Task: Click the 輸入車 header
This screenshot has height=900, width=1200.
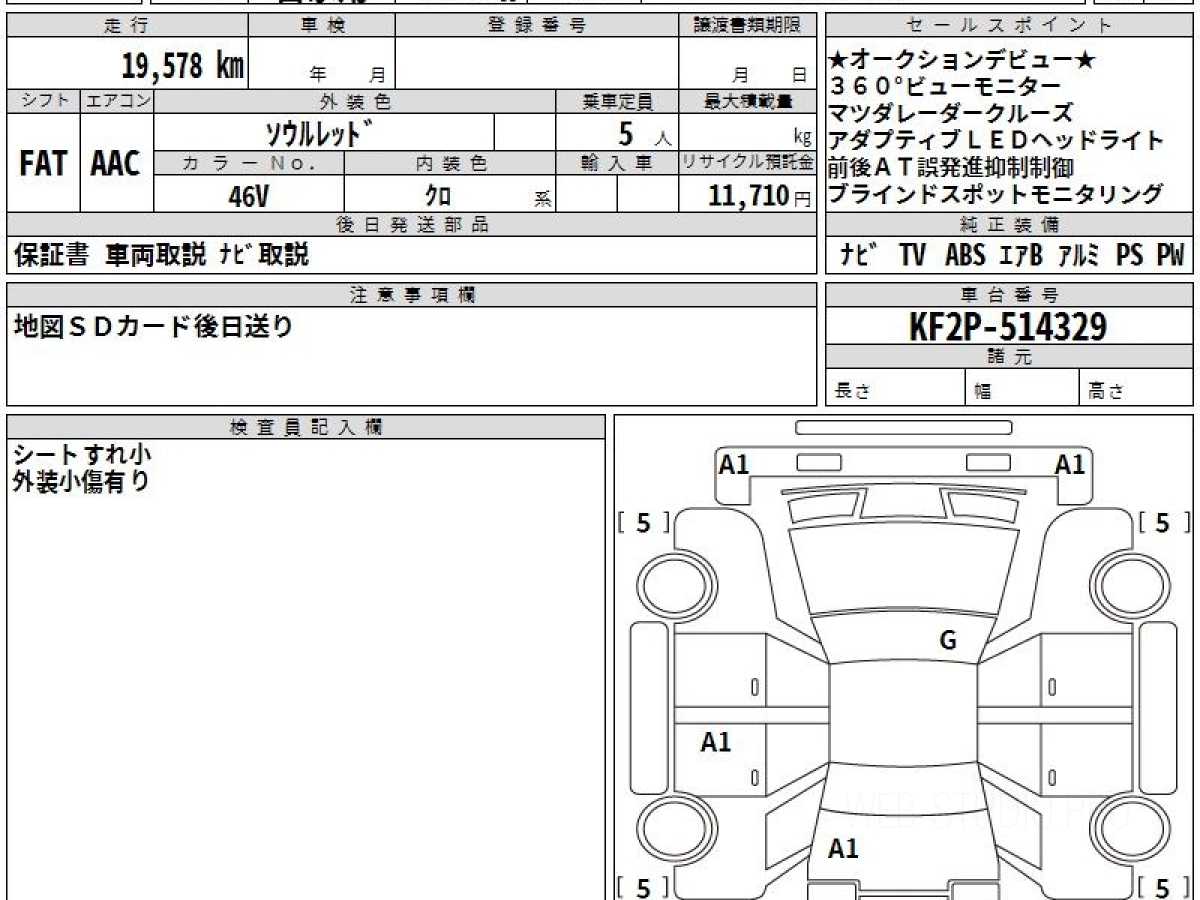Action: 617,163
